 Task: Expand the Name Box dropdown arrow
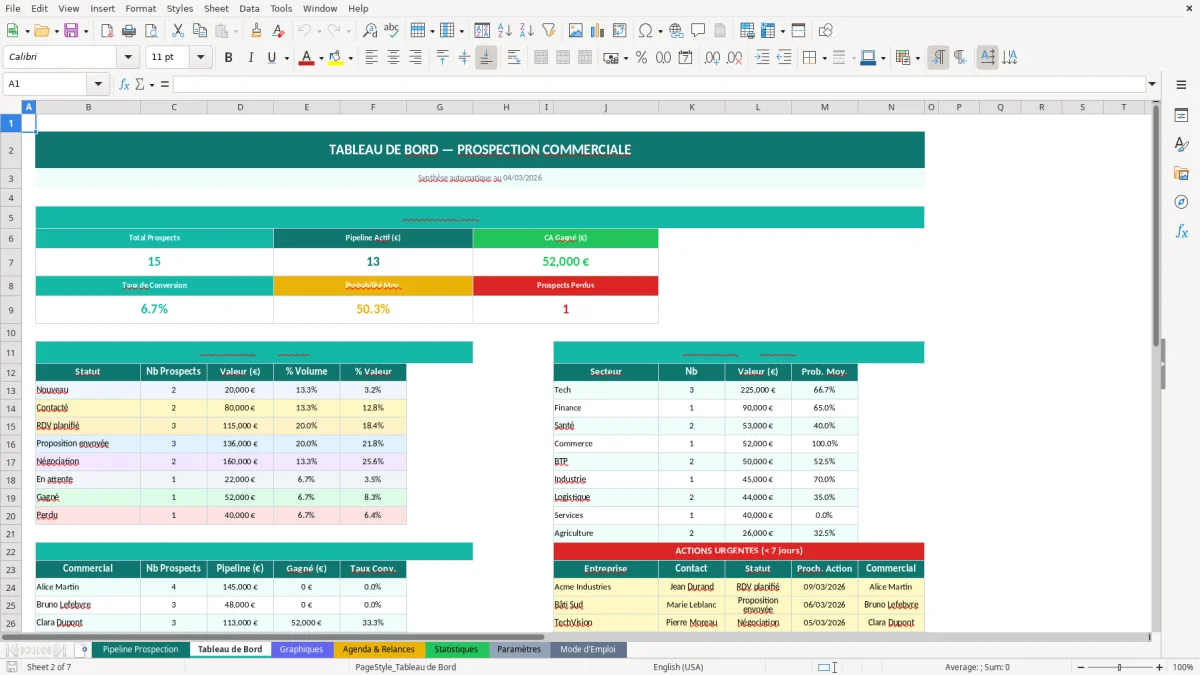[99, 84]
